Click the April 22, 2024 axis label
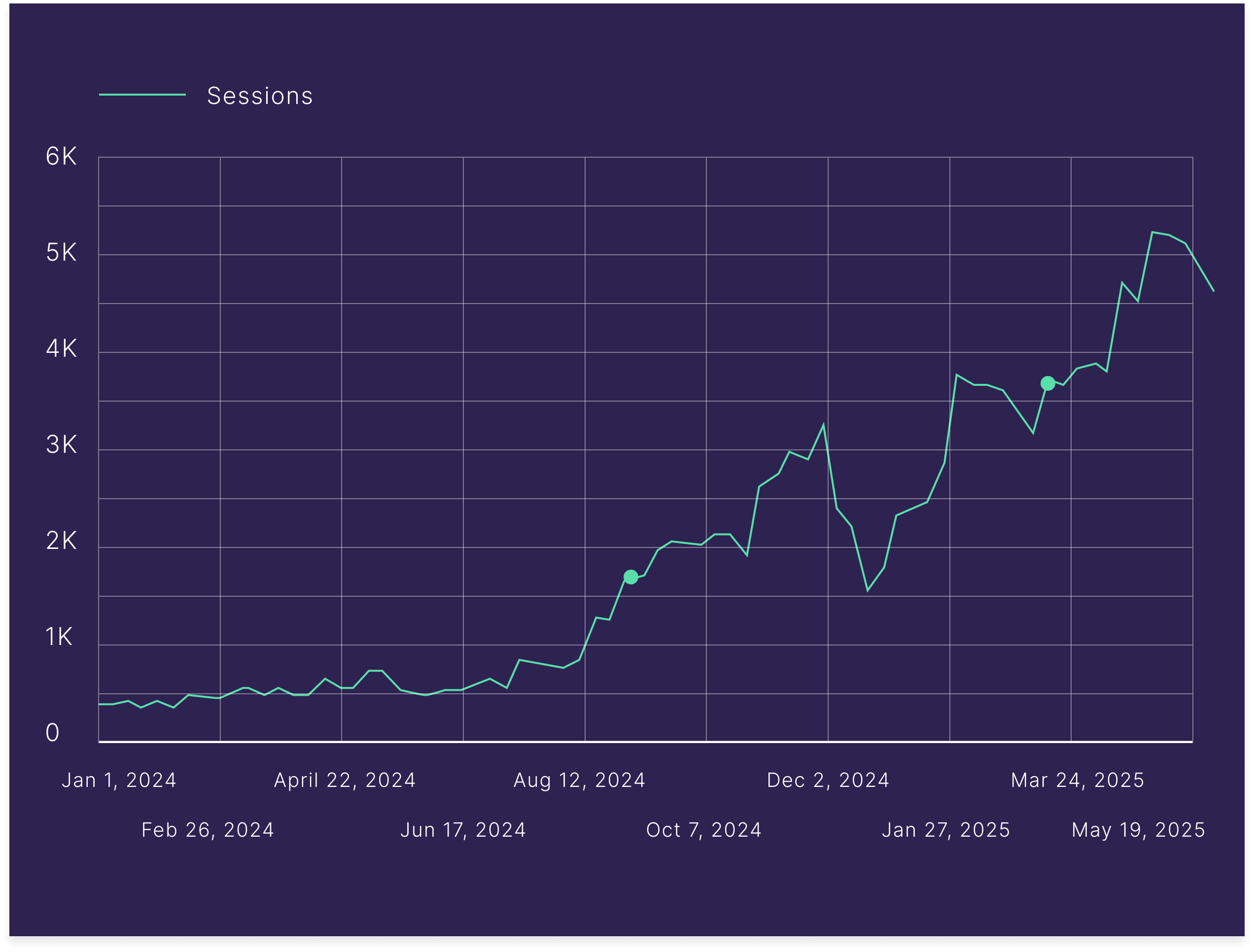Screen dimensions: 1254x952 (345, 781)
